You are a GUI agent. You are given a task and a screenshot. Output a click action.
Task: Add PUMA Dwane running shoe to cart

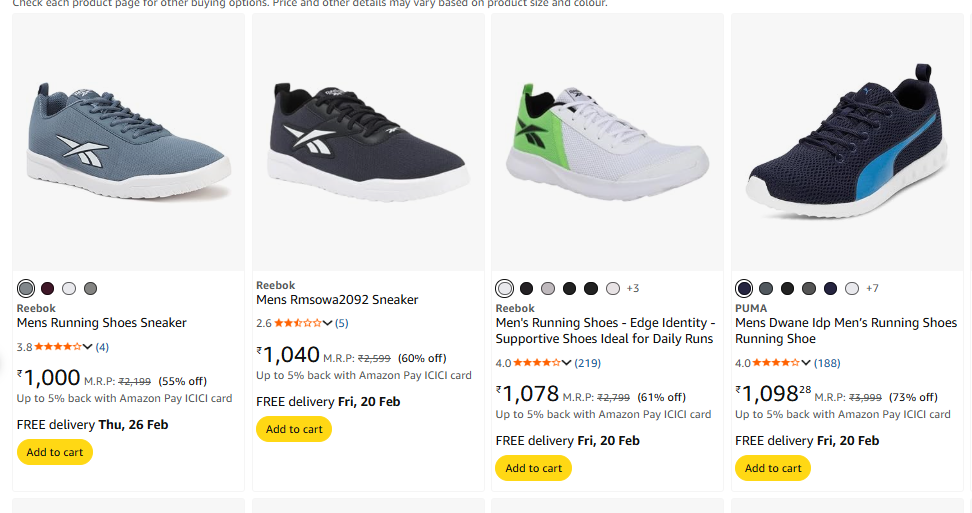[773, 468]
